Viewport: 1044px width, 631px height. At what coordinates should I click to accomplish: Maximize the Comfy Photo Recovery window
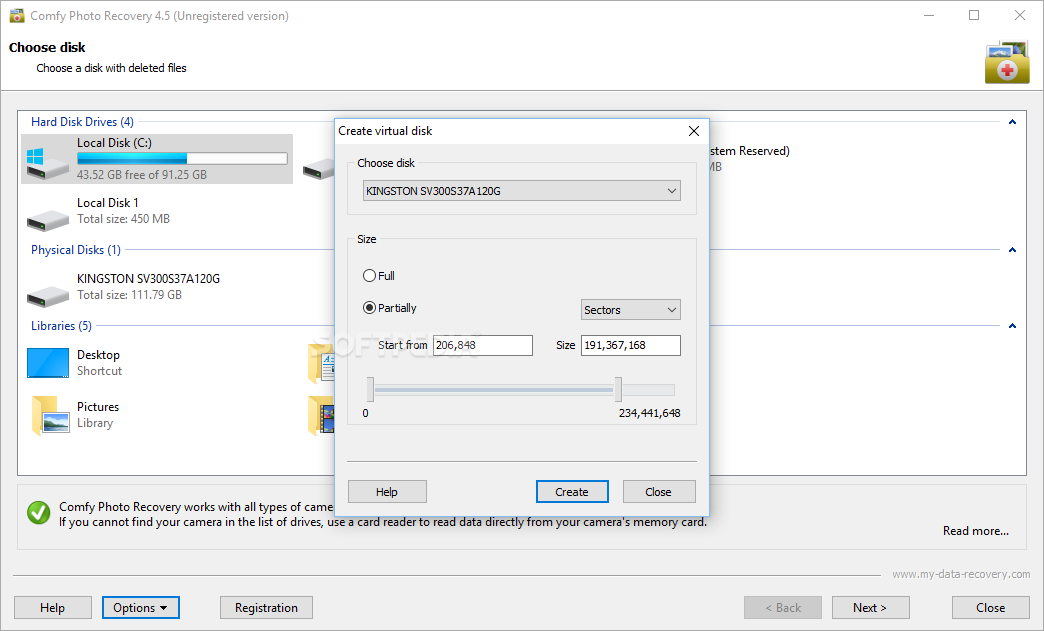pos(974,15)
